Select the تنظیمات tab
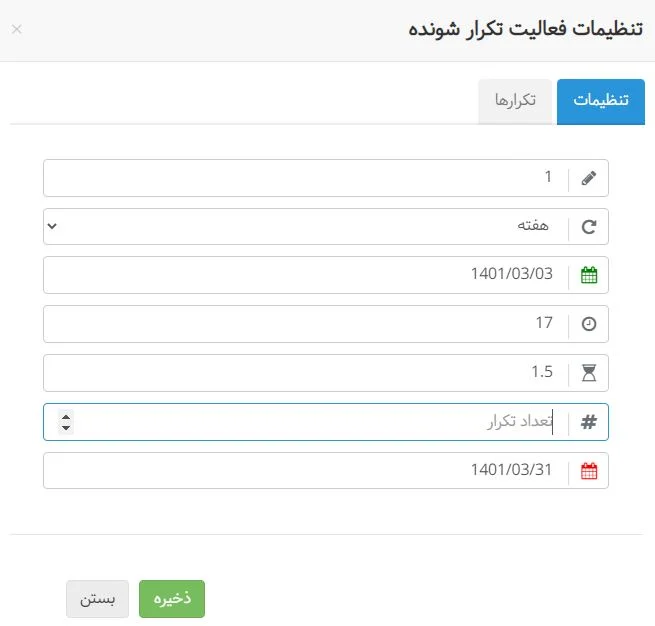655x626 pixels. point(600,101)
